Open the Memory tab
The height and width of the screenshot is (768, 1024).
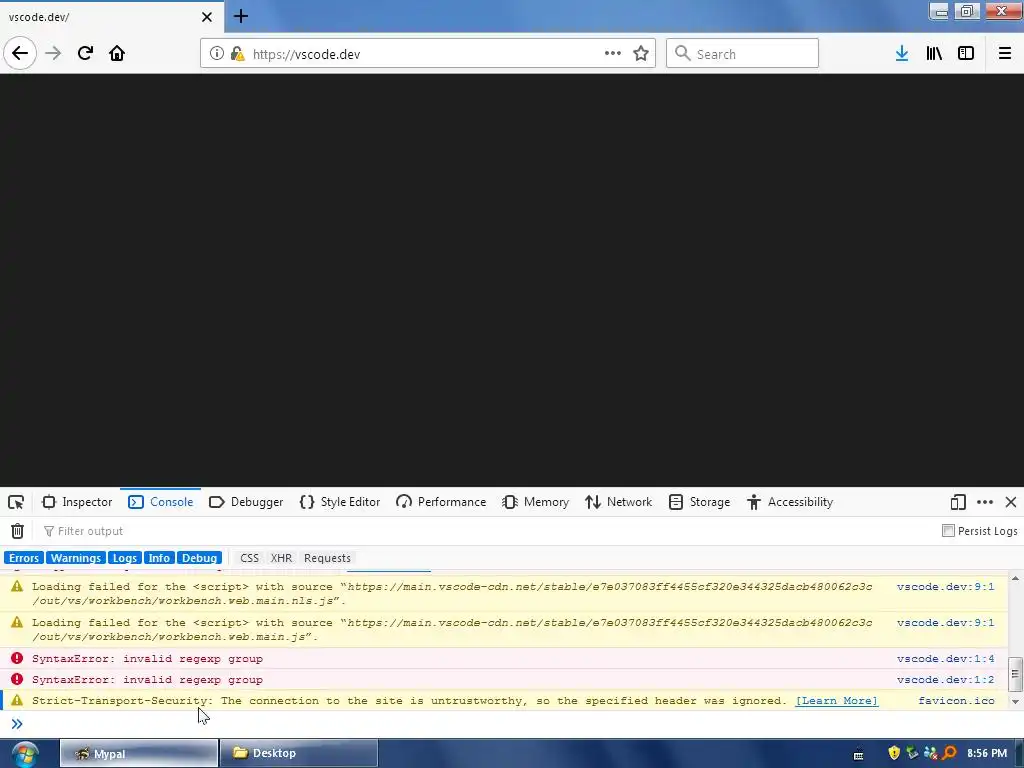click(536, 502)
